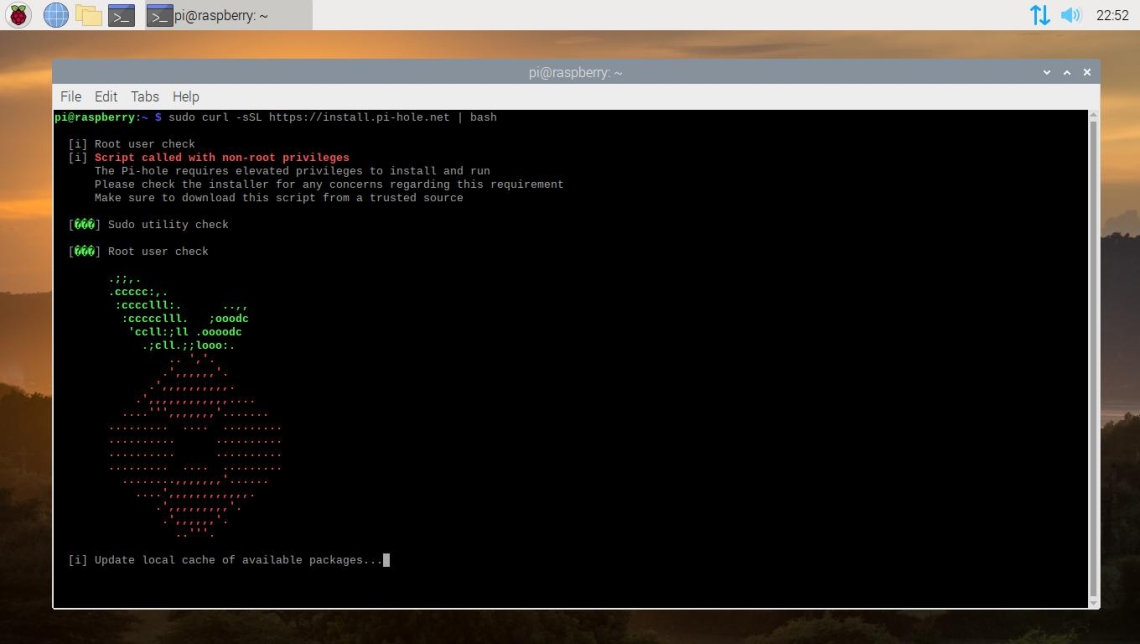Image resolution: width=1140 pixels, height=644 pixels.
Task: Open the Edit menu of the terminal
Action: (x=105, y=96)
